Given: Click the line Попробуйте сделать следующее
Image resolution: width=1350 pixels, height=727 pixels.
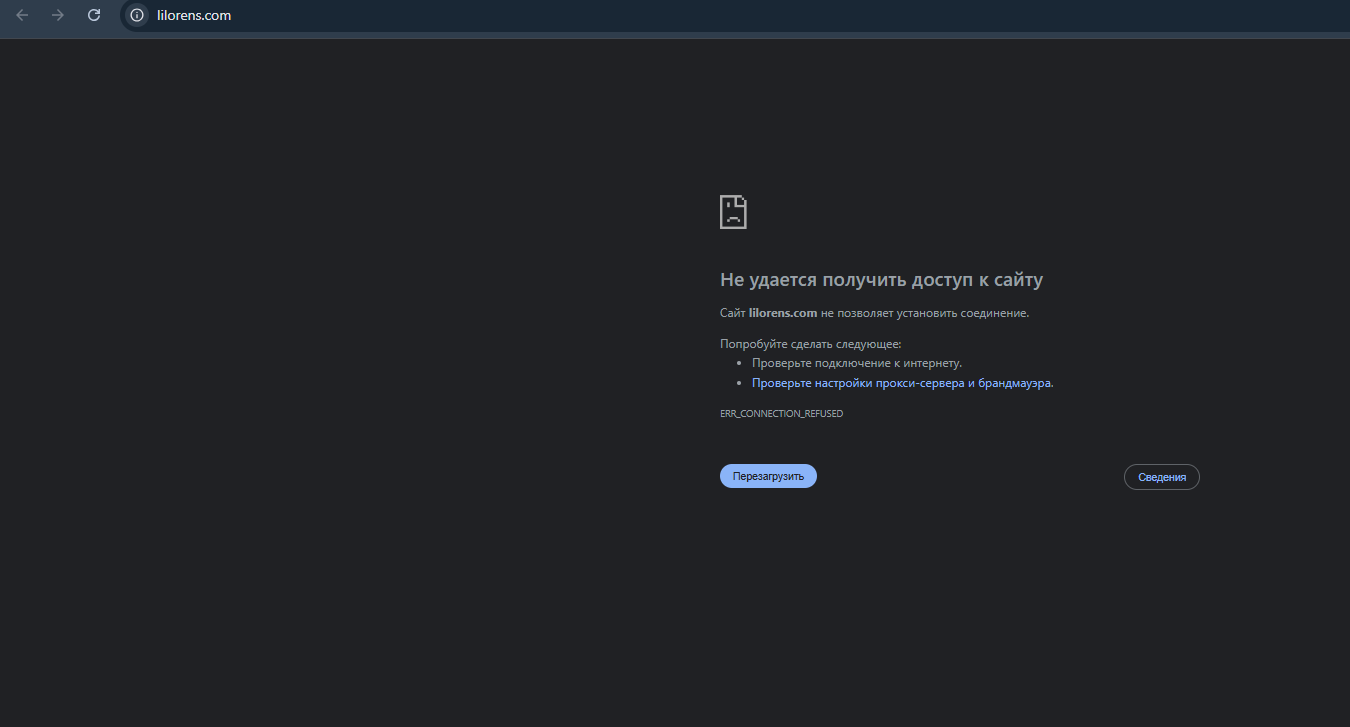Looking at the screenshot, I should (x=810, y=344).
